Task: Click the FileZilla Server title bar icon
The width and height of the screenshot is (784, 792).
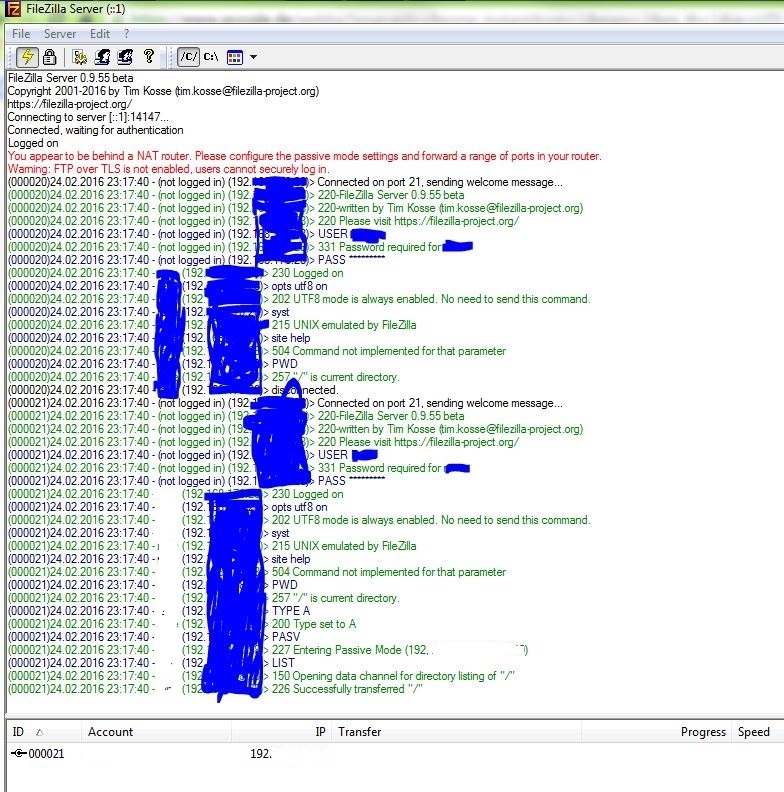Action: click(x=13, y=9)
